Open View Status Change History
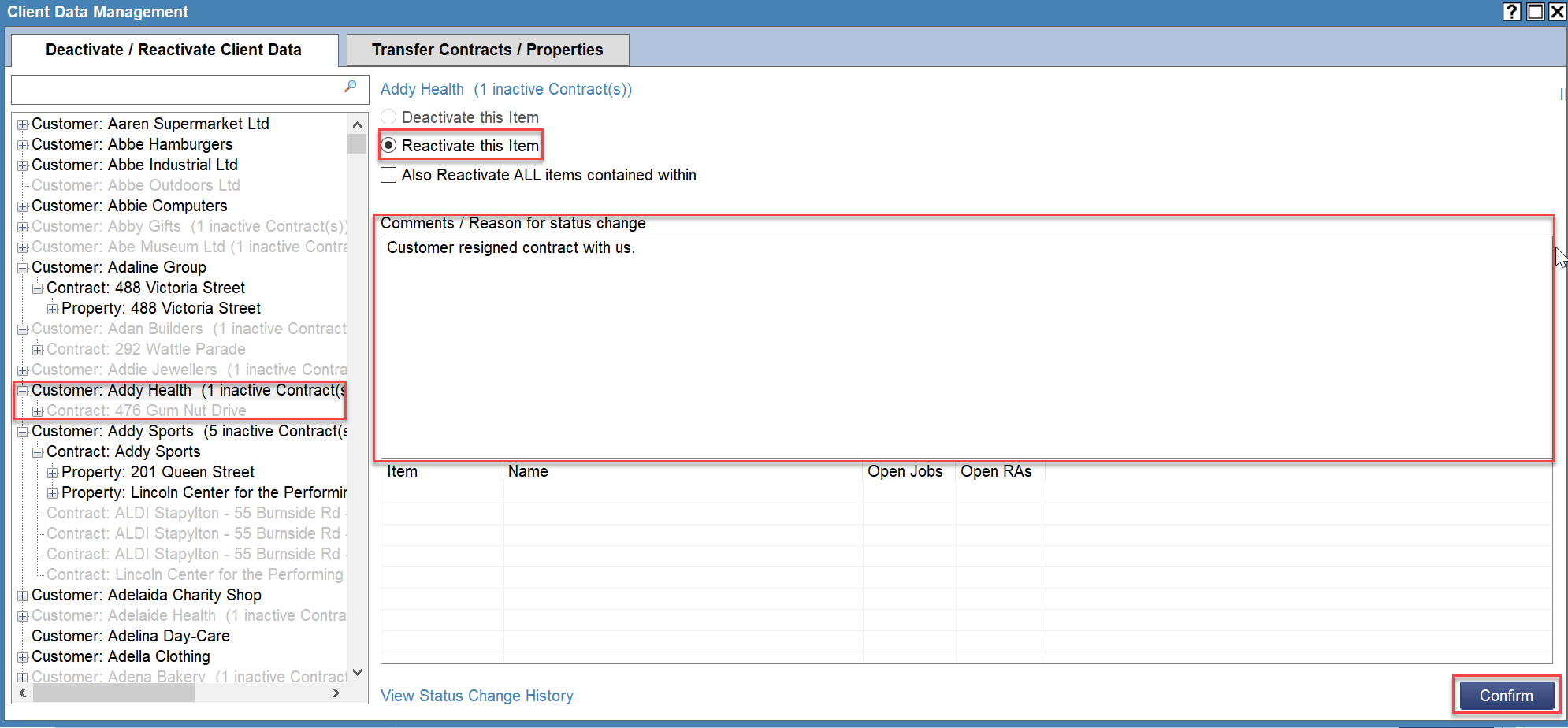The height and width of the screenshot is (728, 1568). click(x=476, y=696)
